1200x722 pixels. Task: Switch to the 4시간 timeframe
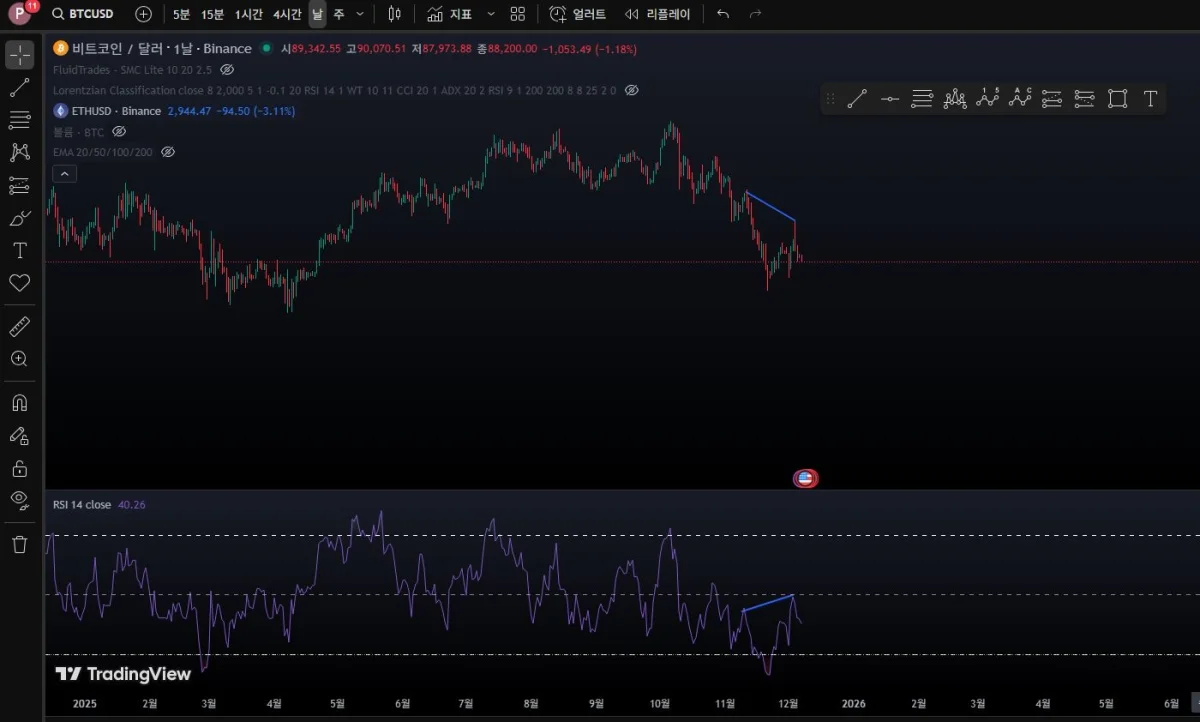click(287, 14)
